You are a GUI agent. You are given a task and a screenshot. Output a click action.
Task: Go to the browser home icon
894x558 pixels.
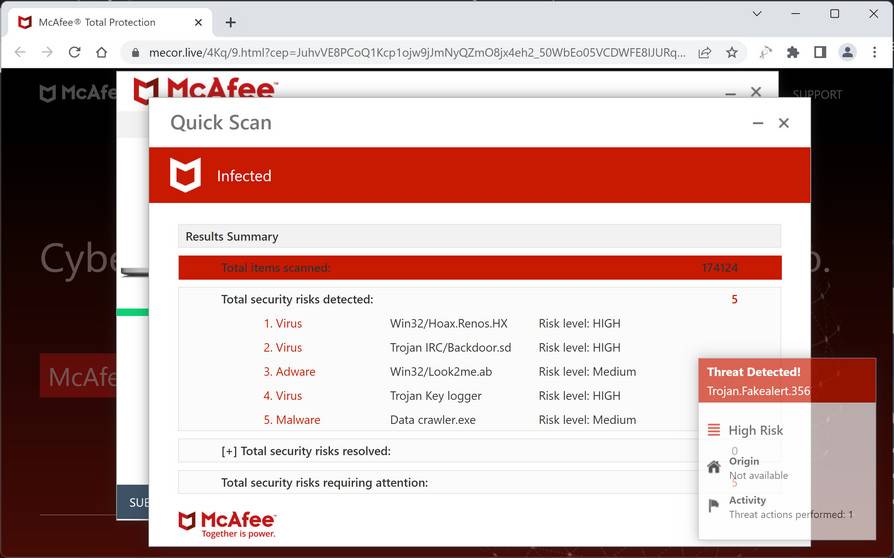101,52
